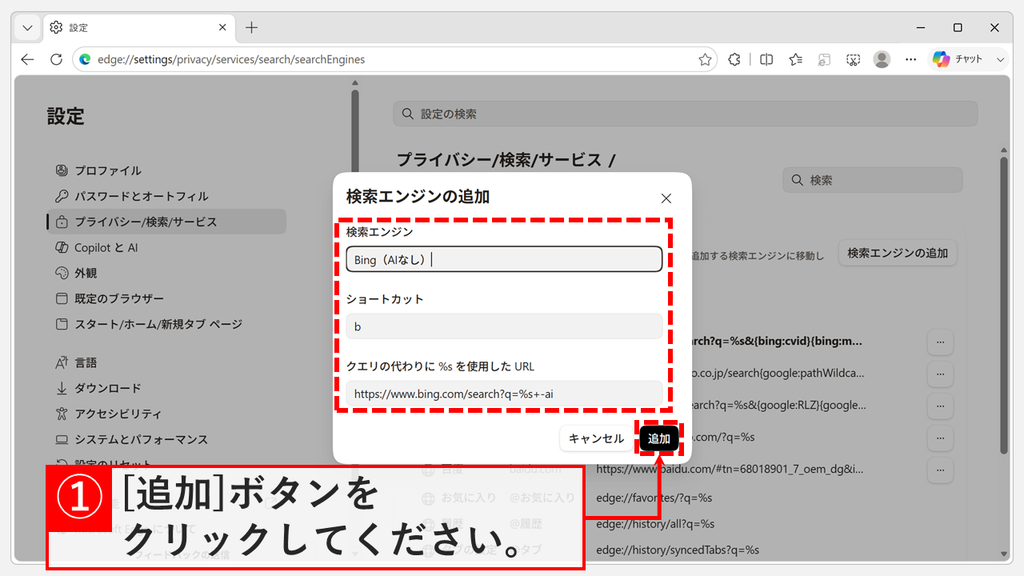The height and width of the screenshot is (576, 1024).
Task: Open システムとパフォーマンス settings
Action: [x=167, y=440]
